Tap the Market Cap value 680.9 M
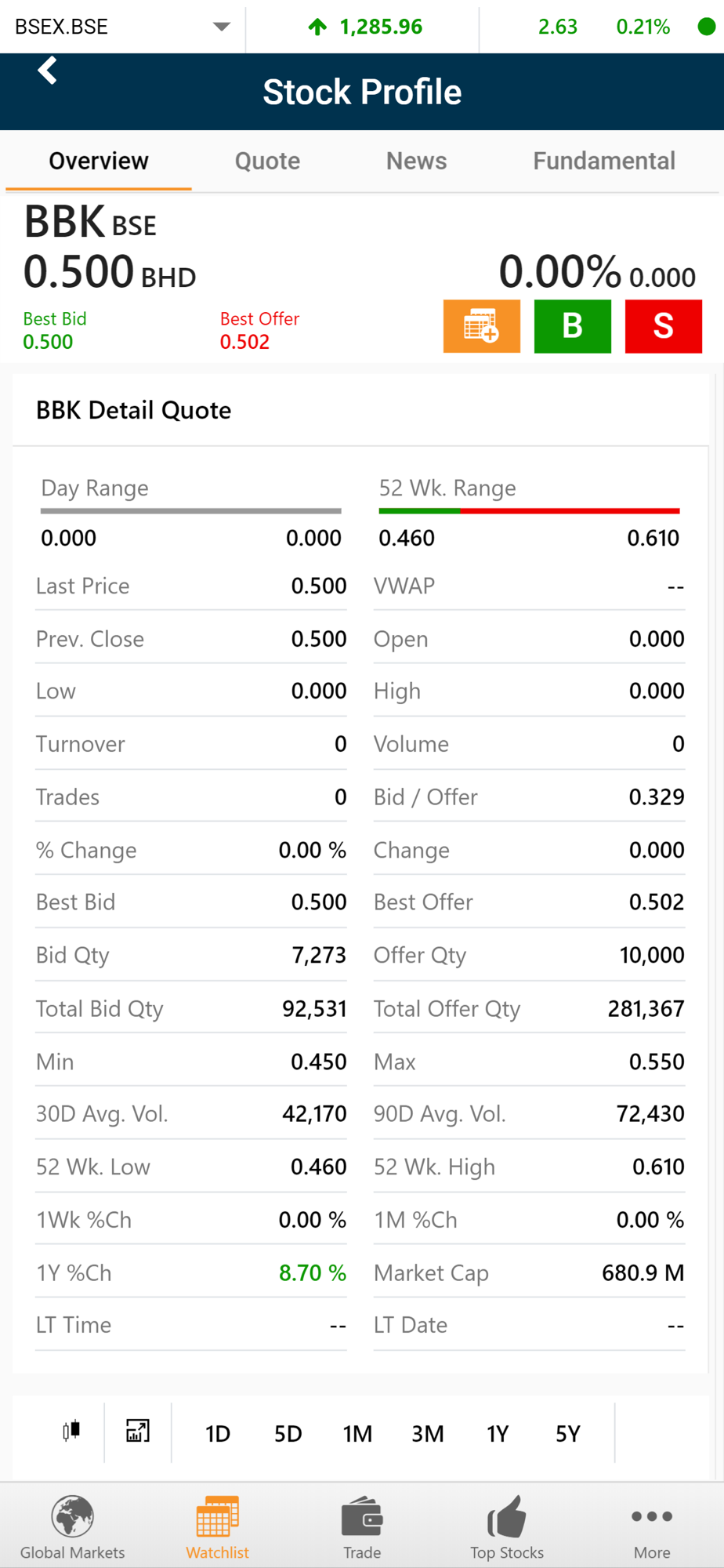 click(x=643, y=1272)
